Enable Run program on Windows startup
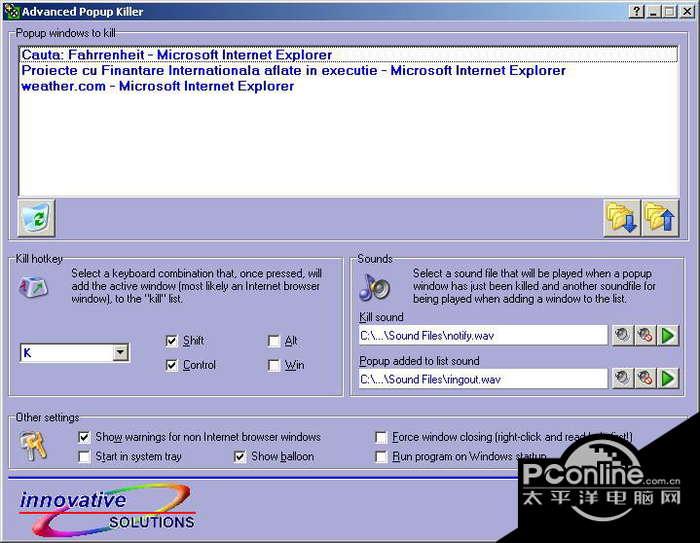Viewport: 700px width, 543px height. coord(381,457)
